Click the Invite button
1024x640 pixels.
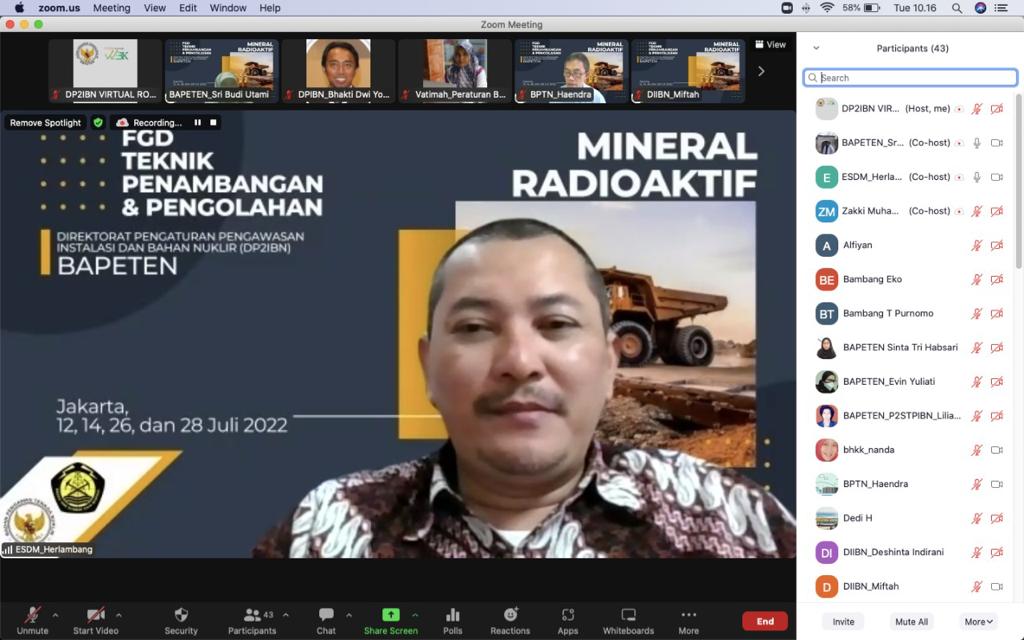843,622
